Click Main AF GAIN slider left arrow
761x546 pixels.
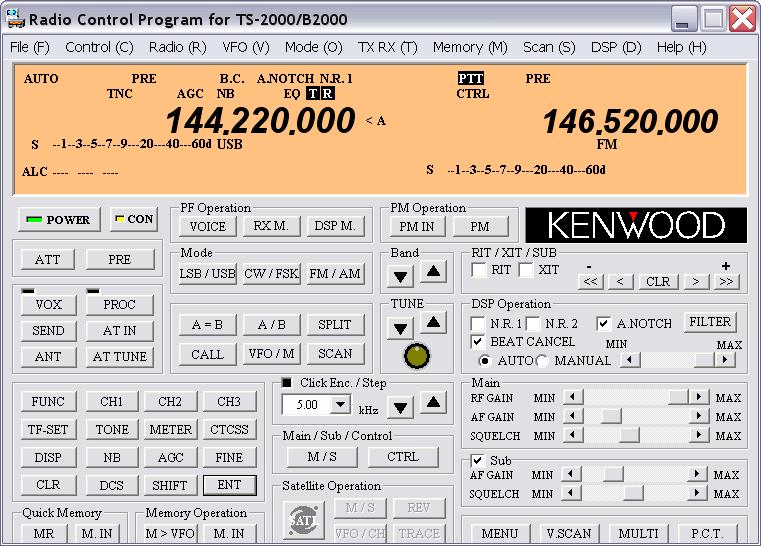[573, 416]
